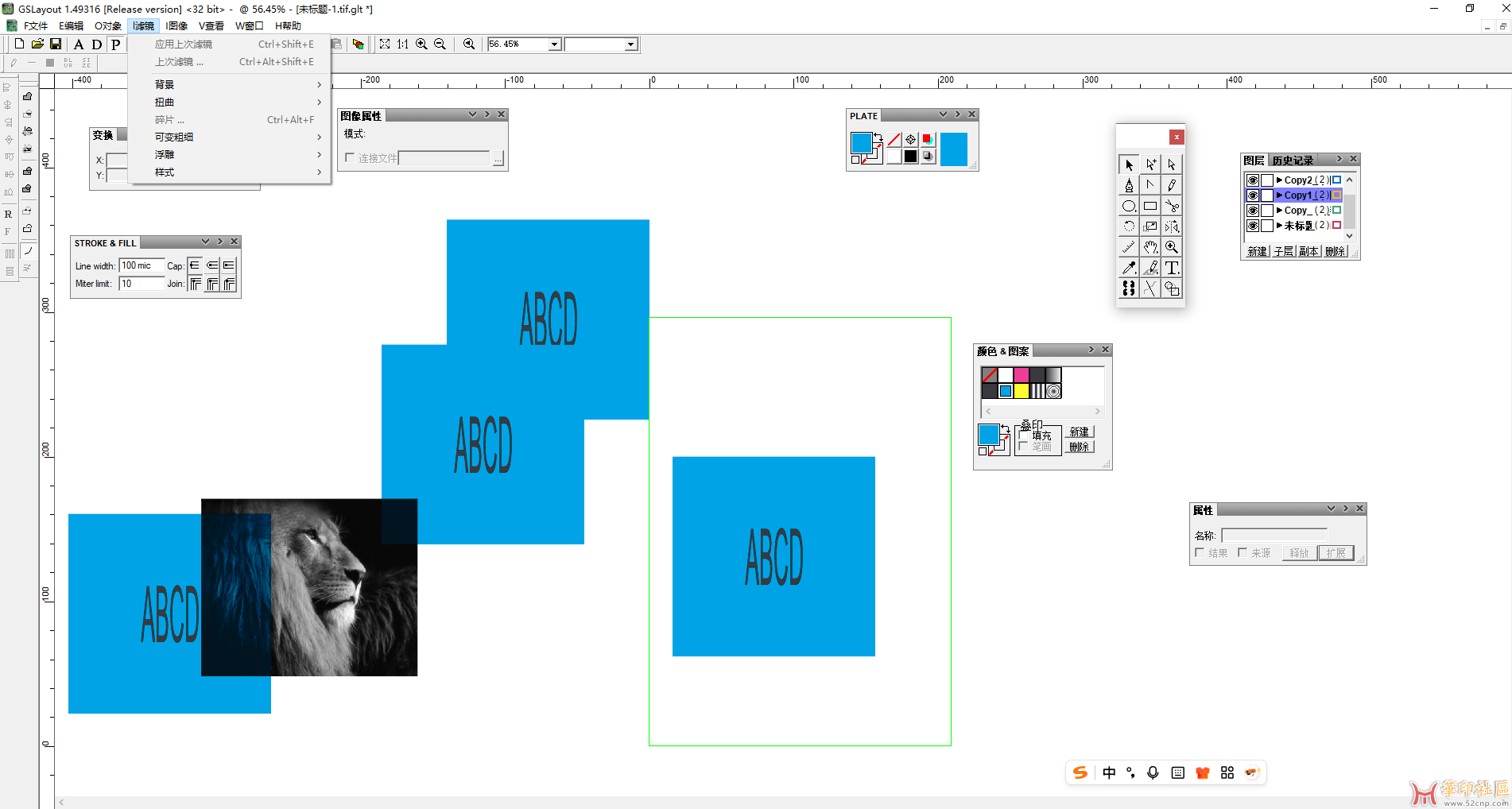The height and width of the screenshot is (809, 1512).
Task: Click the 副本 duplicate layer button
Action: click(1309, 251)
